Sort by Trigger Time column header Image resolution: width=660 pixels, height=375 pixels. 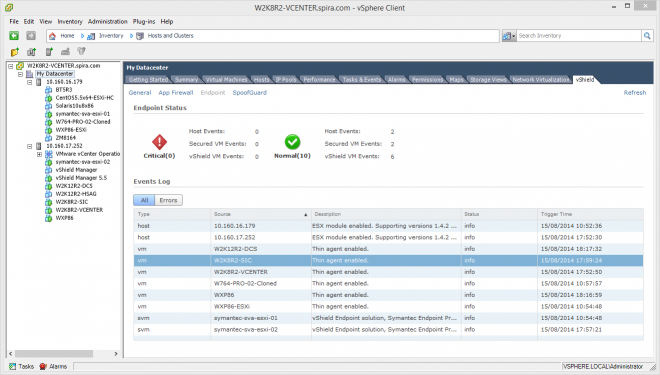[590, 214]
